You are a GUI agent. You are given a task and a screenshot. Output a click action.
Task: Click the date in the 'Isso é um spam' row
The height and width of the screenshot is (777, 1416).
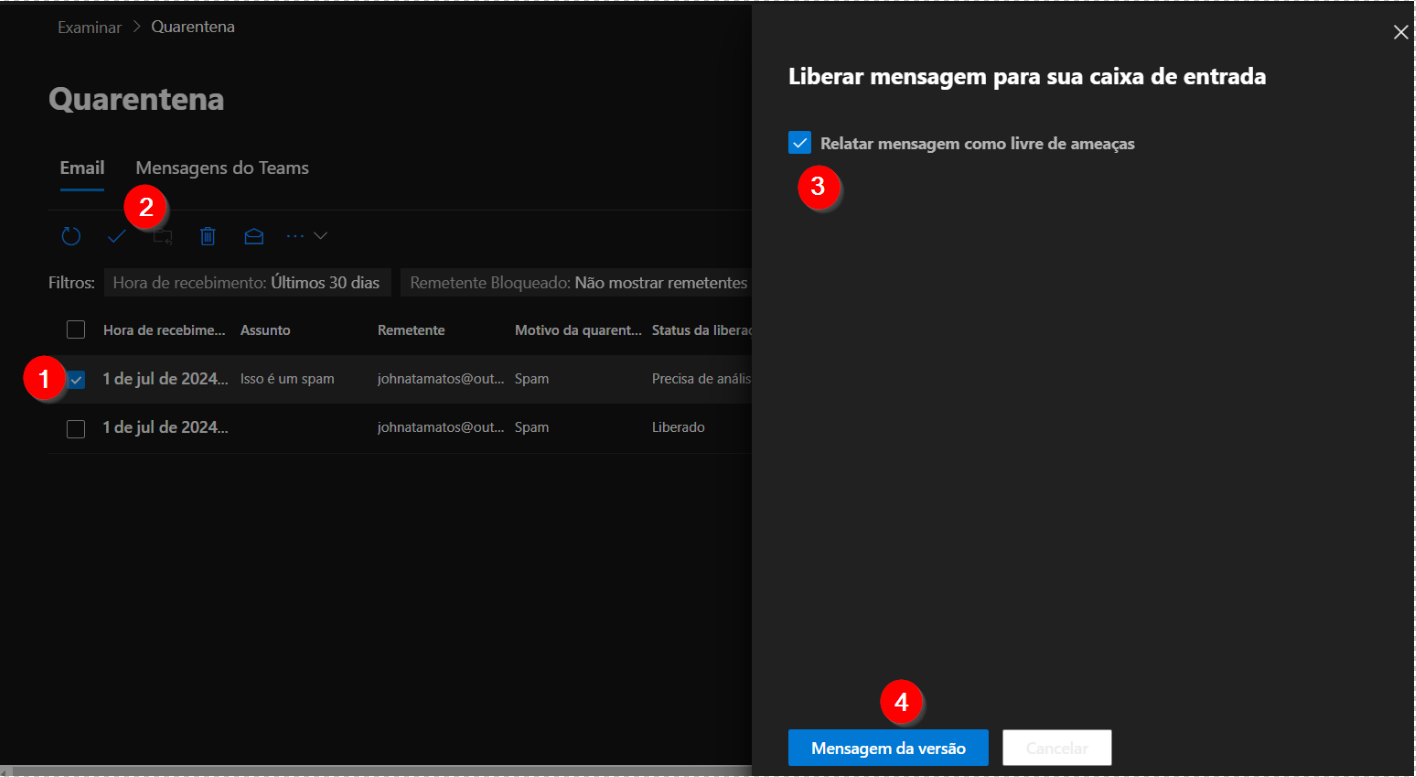[x=165, y=379]
